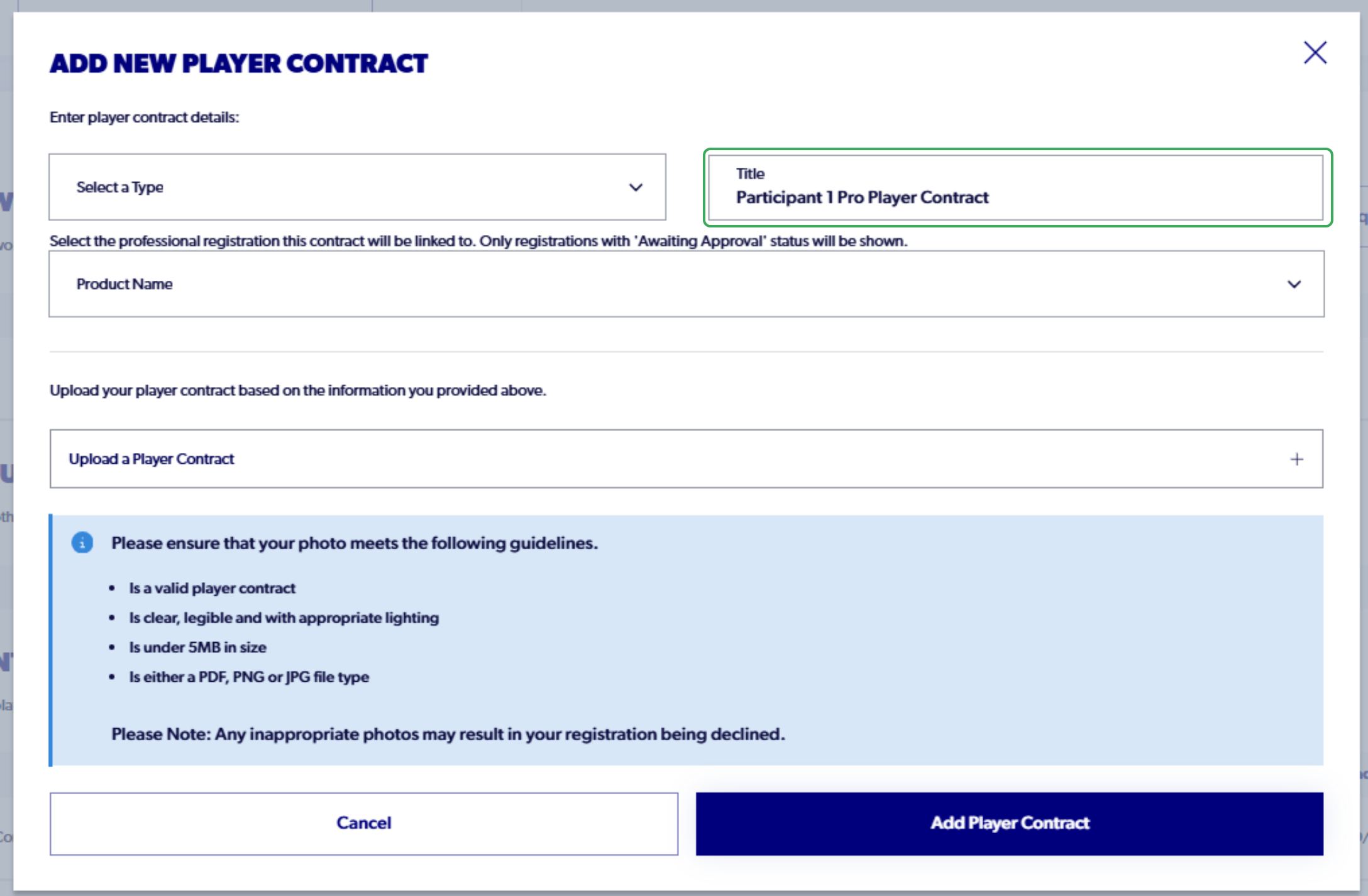1368x896 pixels.
Task: Close the Add New Player Contract dialog
Action: pos(1315,53)
